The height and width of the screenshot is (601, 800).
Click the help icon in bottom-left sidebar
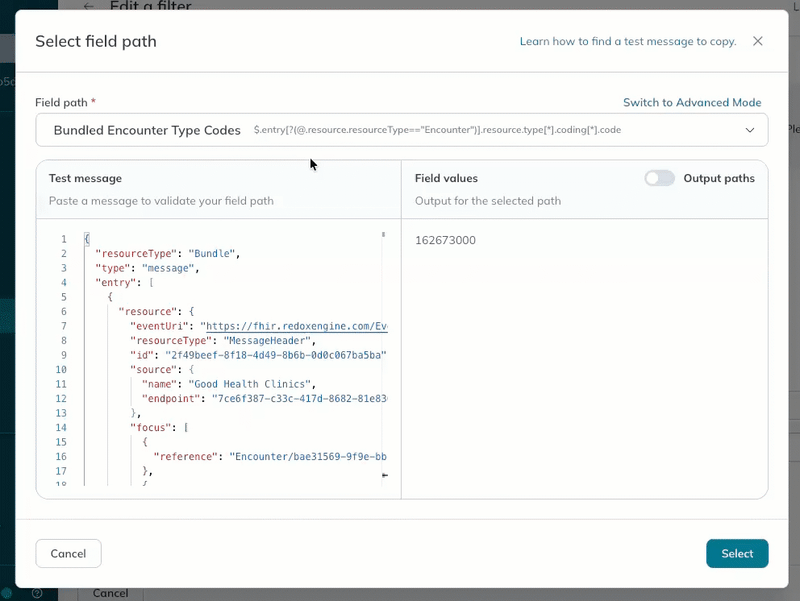[x=37, y=593]
